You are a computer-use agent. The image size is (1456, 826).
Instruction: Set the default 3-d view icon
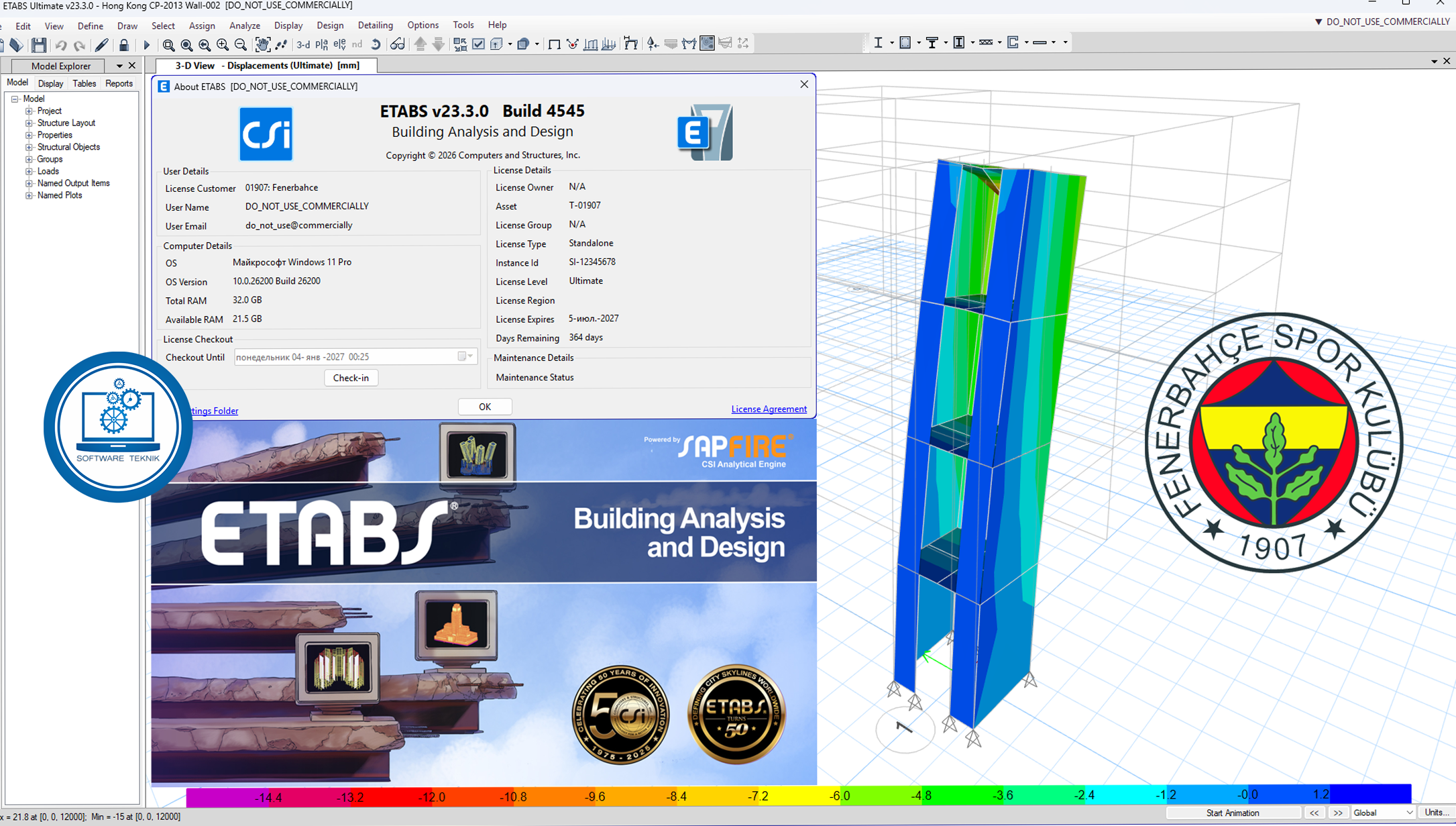pyautogui.click(x=303, y=45)
